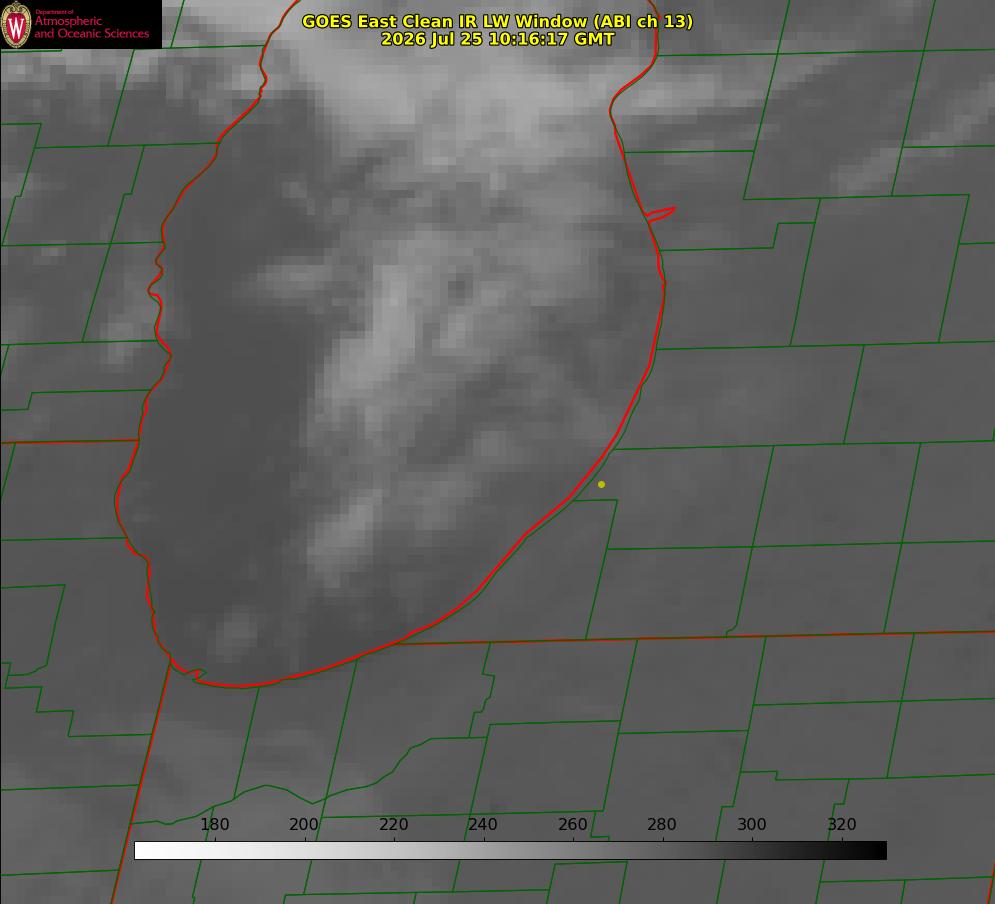The width and height of the screenshot is (995, 904).
Task: Click the white end of the colorbar
Action: click(147, 850)
